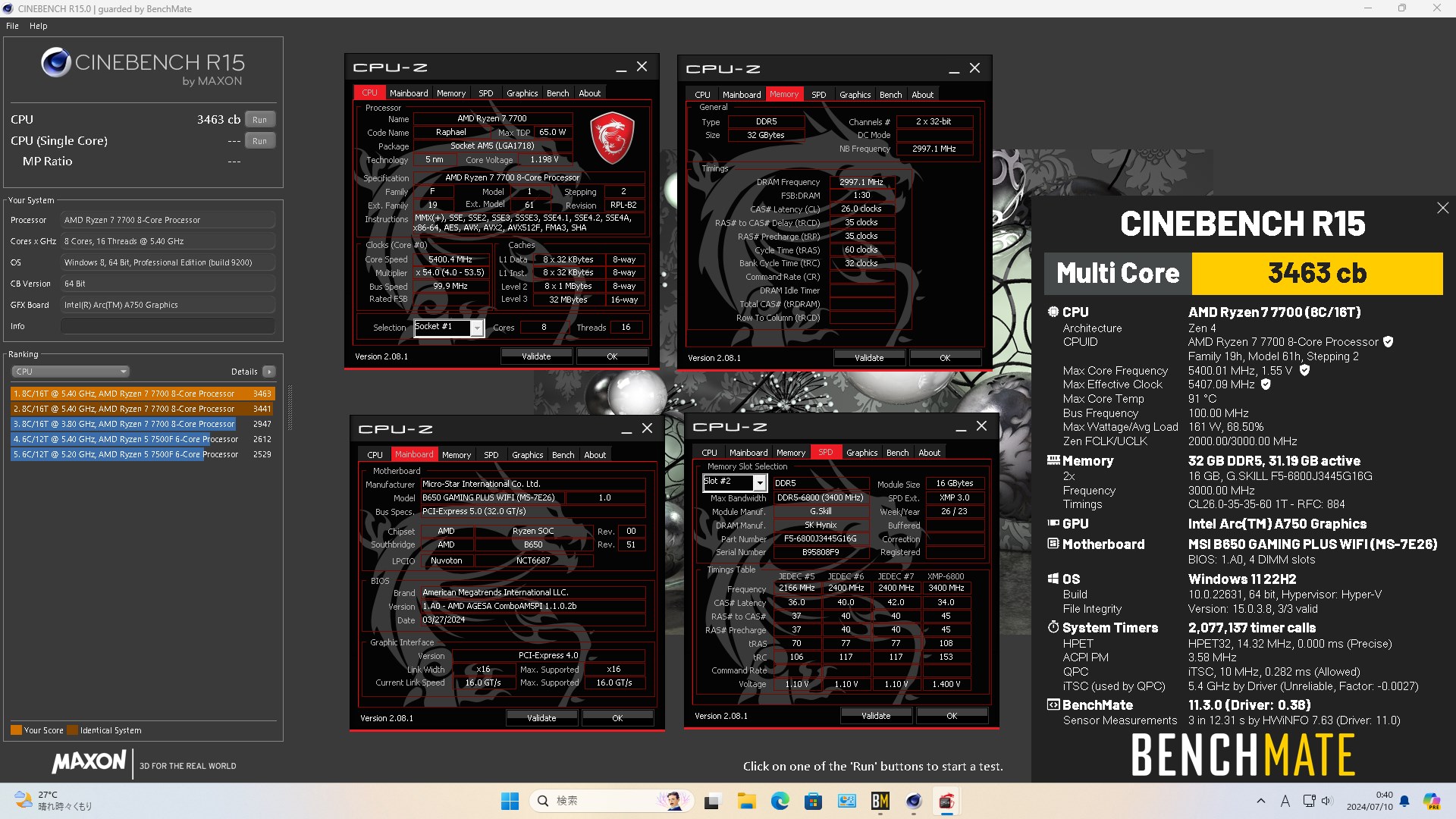The width and height of the screenshot is (1456, 819).
Task: Open About tab in the CPU-Z Mainboard window
Action: tap(595, 455)
